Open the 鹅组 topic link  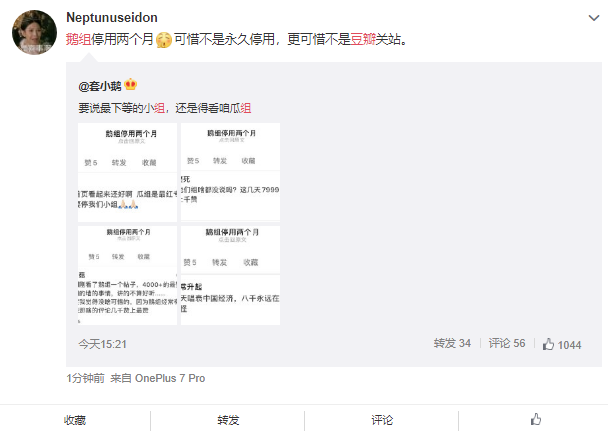pyautogui.click(x=78, y=39)
